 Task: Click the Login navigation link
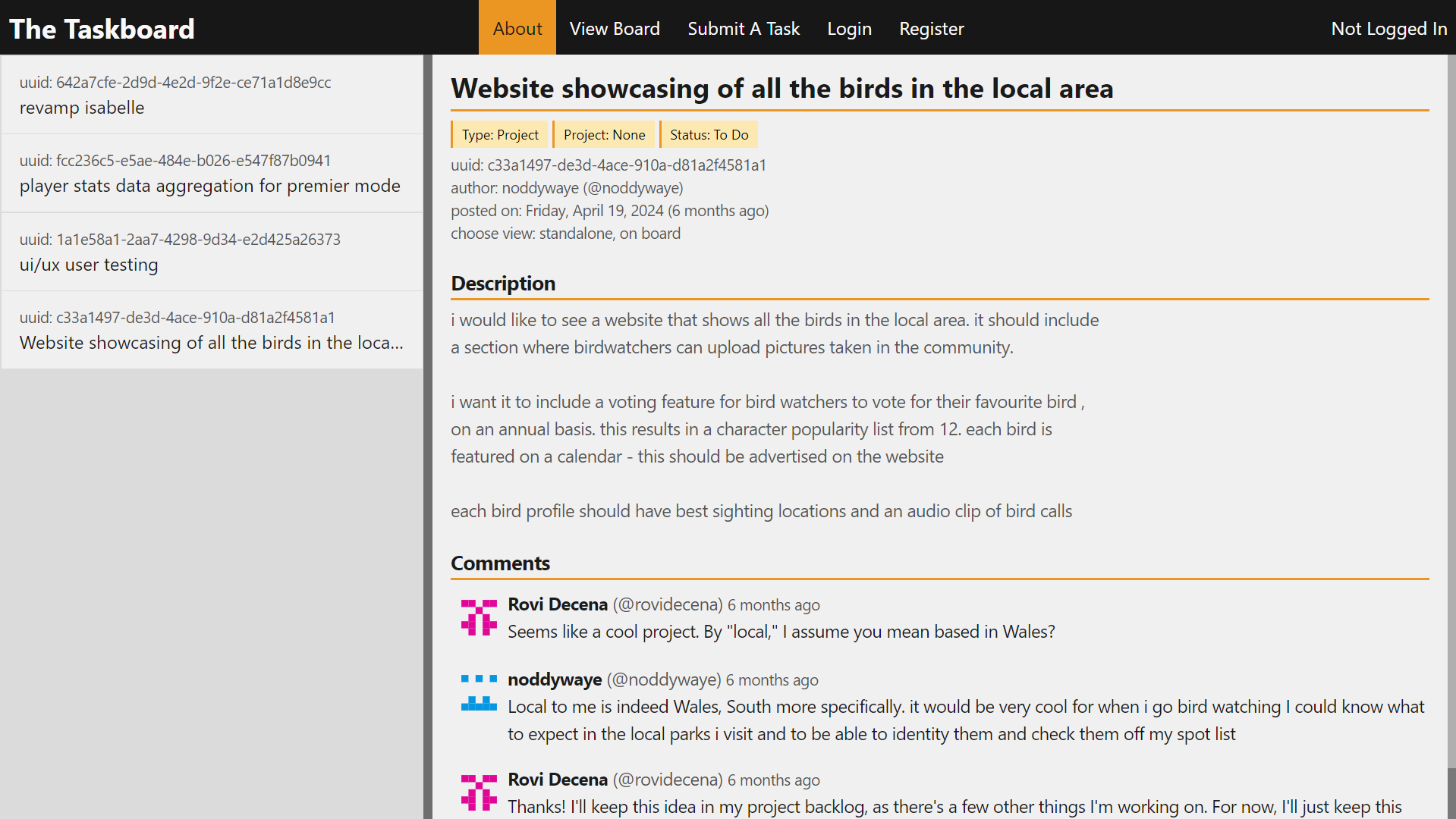pos(849,28)
